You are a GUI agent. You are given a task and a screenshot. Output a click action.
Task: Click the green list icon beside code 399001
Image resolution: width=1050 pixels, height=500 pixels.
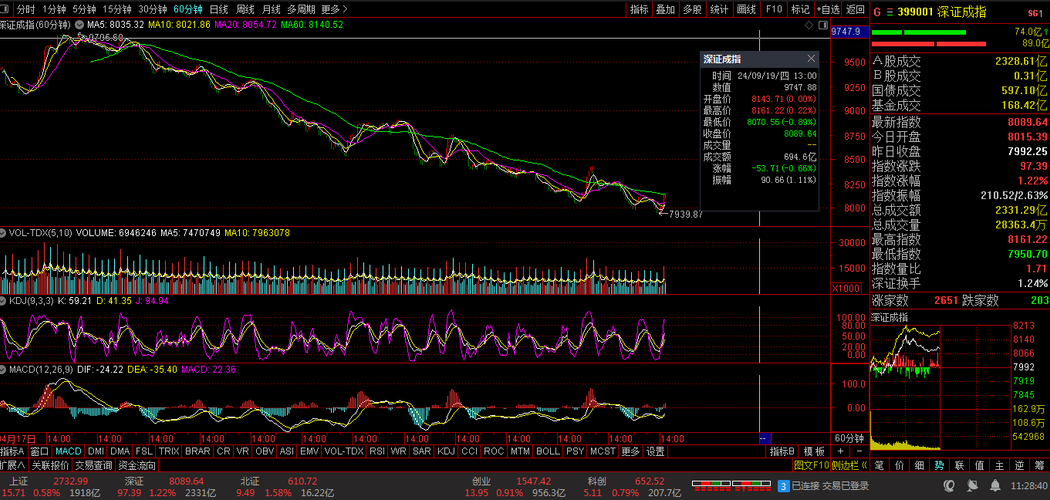888,12
